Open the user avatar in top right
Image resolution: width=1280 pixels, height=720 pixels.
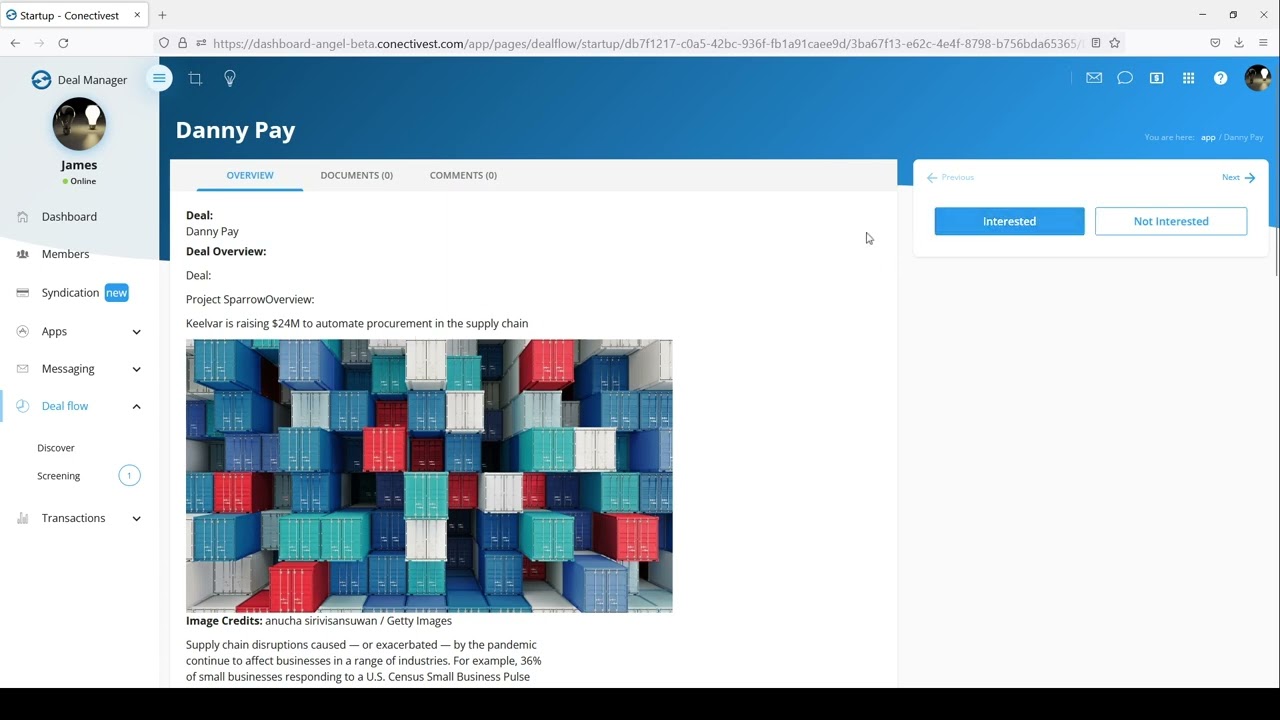tap(1257, 78)
